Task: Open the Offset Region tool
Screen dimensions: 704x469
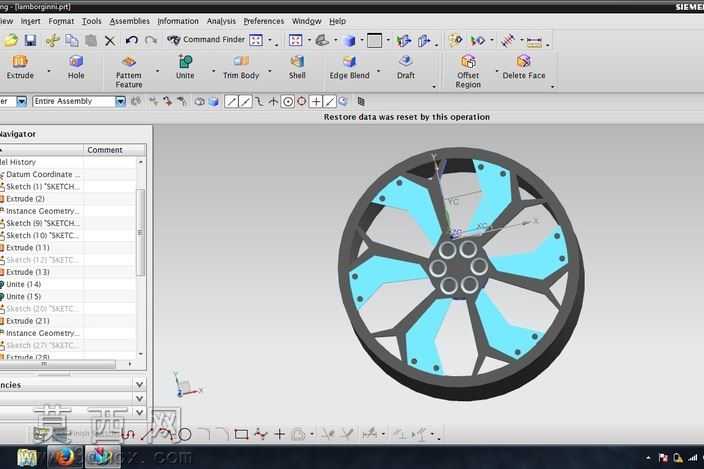Action: coord(468,72)
